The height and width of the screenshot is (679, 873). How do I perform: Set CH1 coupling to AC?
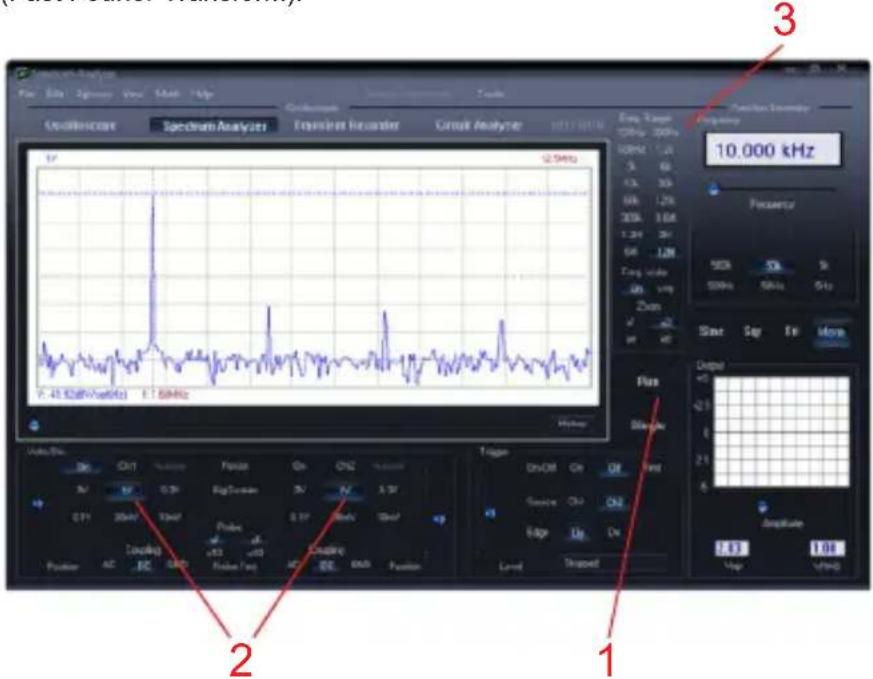click(109, 565)
